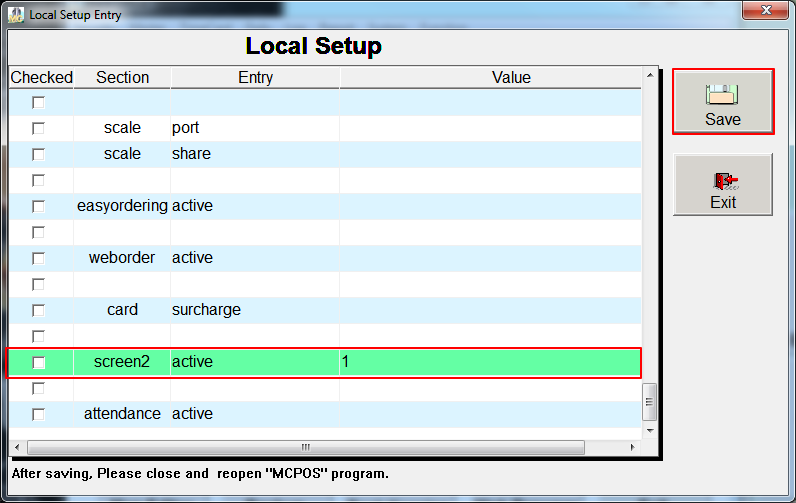
Task: Select the 'attendance' section cell
Action: pos(122,414)
